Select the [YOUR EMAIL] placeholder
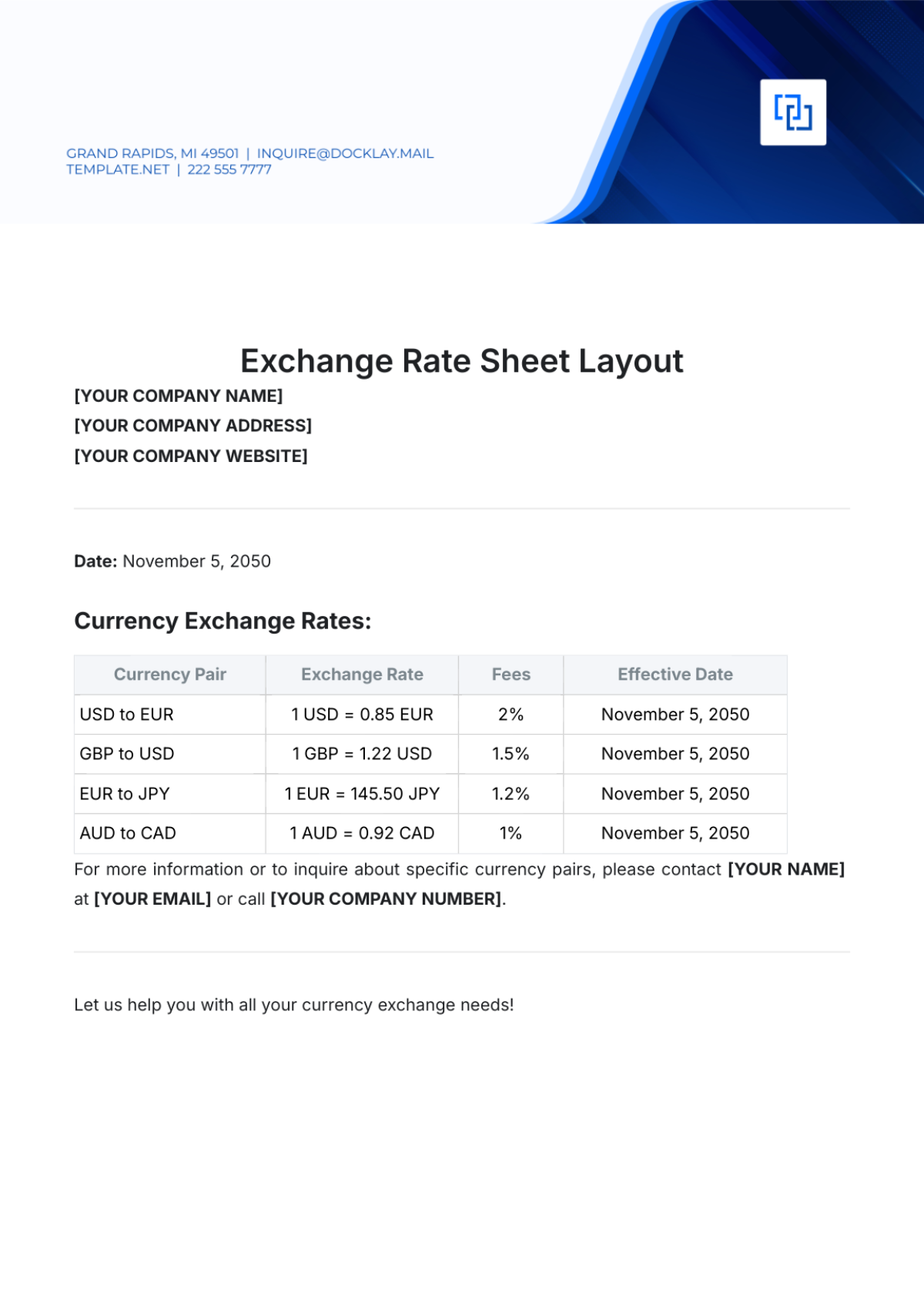Image resolution: width=924 pixels, height=1309 pixels. click(152, 899)
